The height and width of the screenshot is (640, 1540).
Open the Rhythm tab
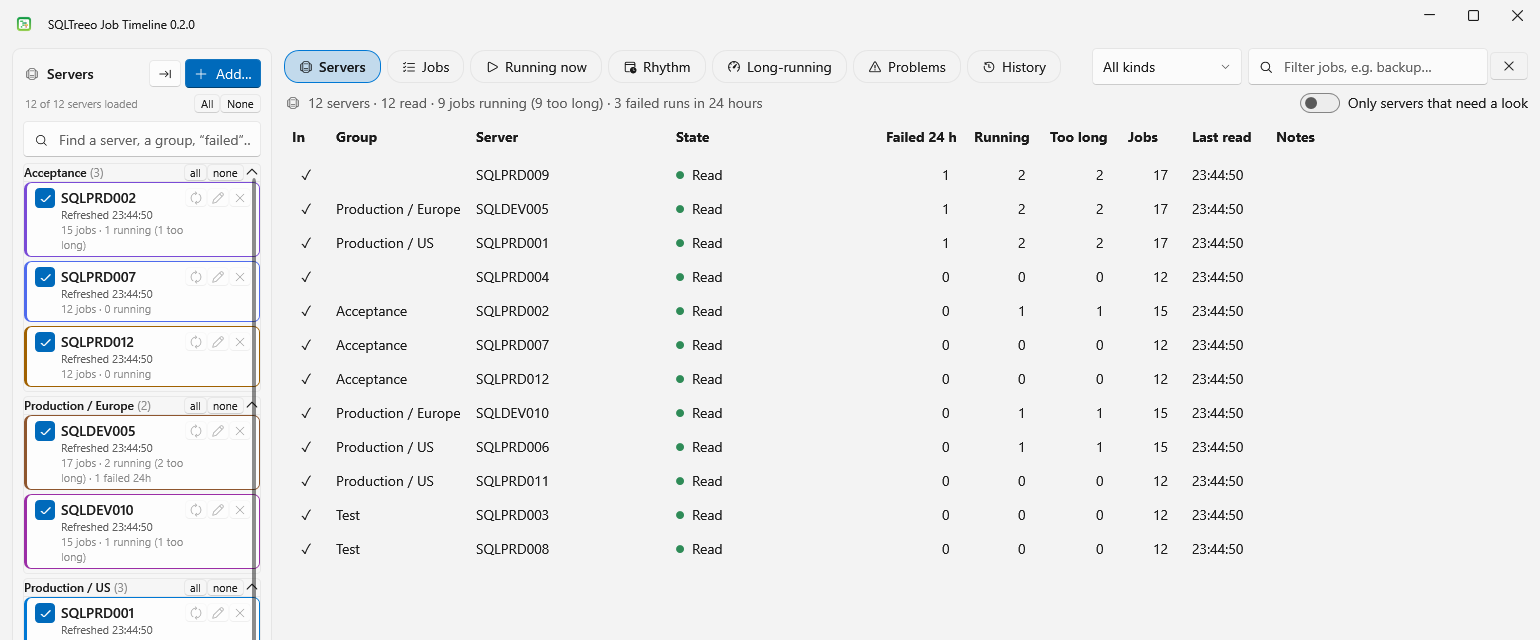657,67
